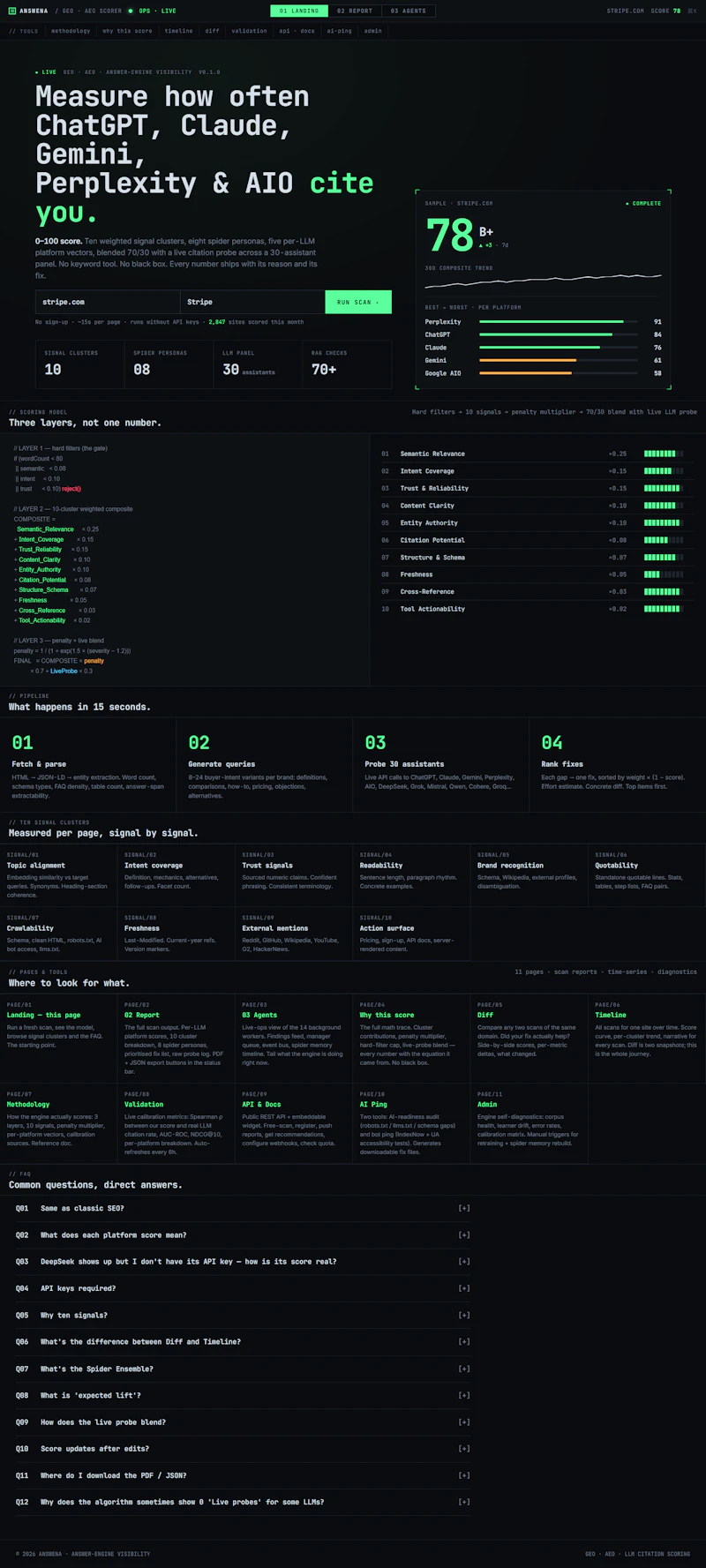This screenshot has width=706, height=1568.
Task: Open the admin tool in toolbar
Action: click(x=373, y=31)
